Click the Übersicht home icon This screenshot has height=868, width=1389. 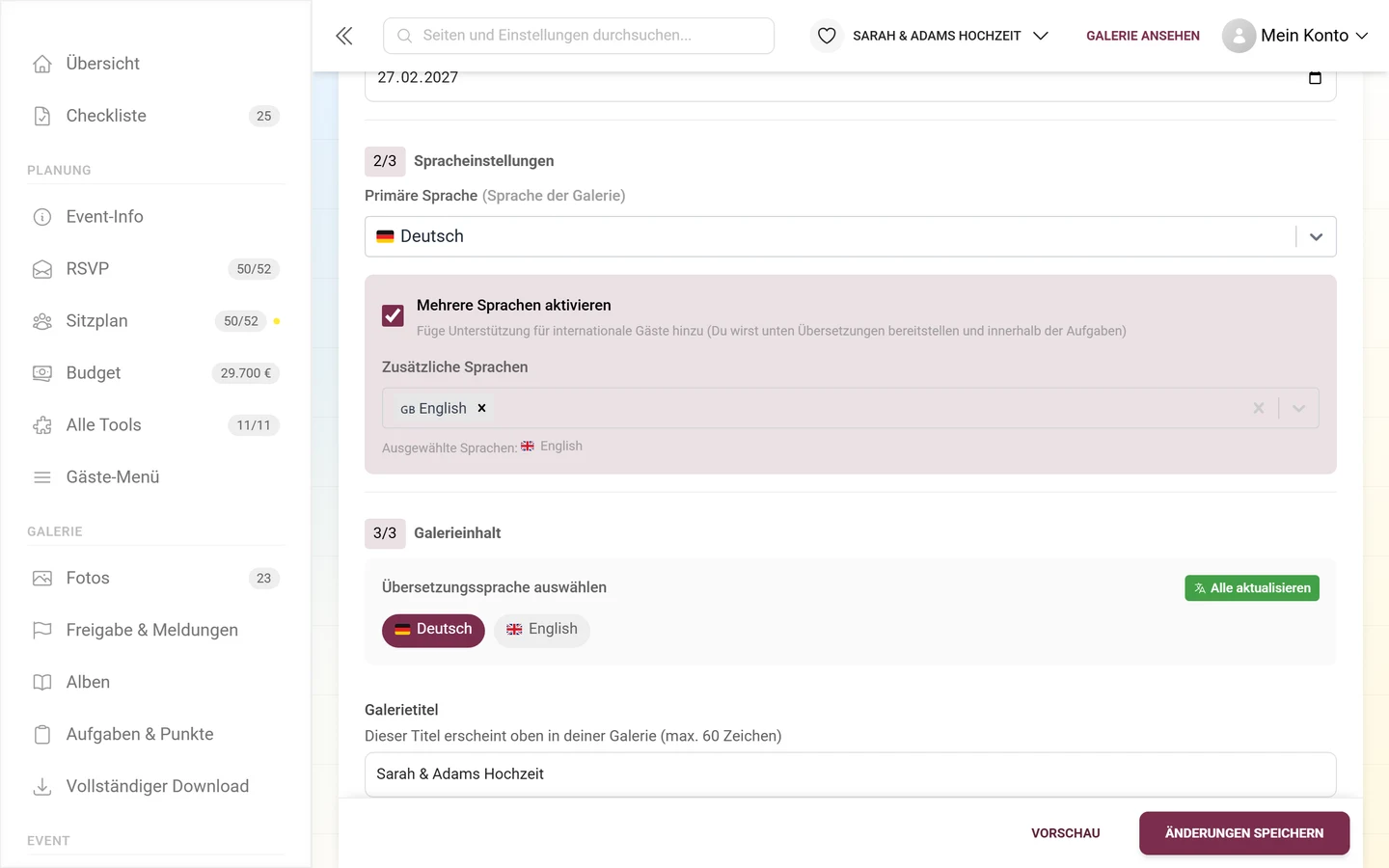click(x=42, y=64)
